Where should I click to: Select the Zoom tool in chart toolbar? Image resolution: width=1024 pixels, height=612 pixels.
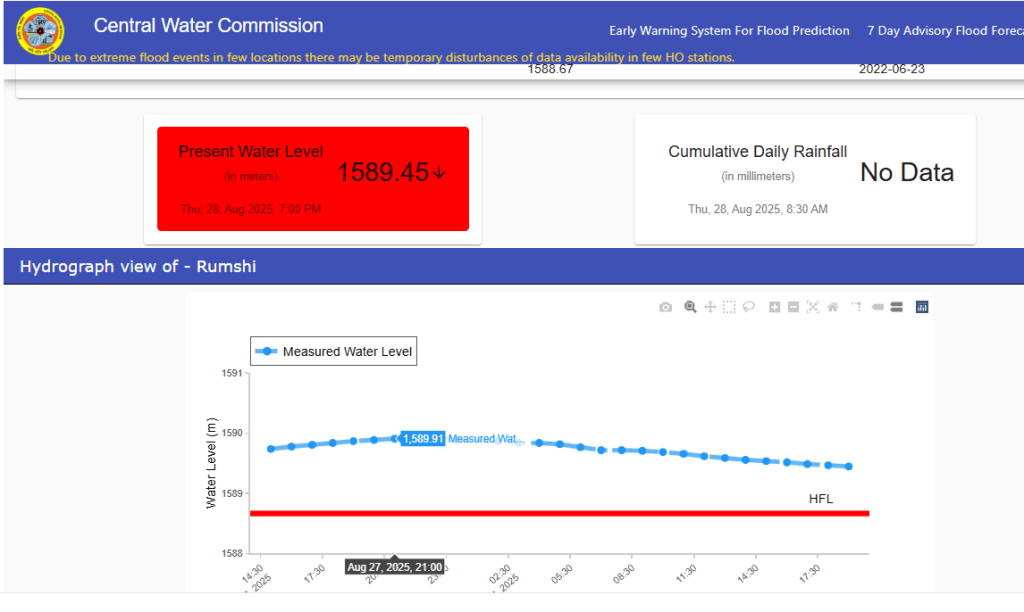click(690, 307)
